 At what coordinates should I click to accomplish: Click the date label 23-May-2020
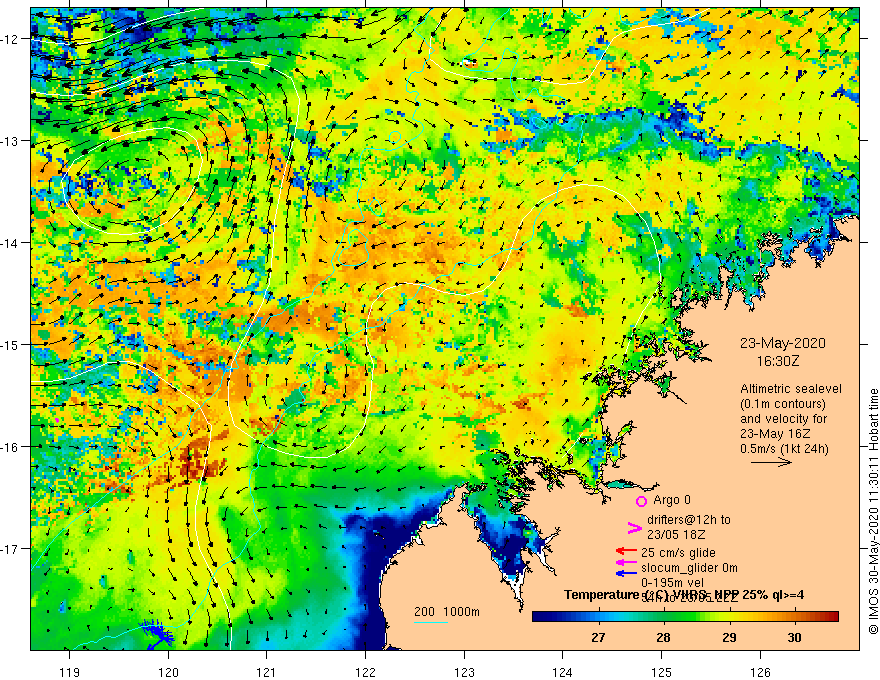point(782,343)
